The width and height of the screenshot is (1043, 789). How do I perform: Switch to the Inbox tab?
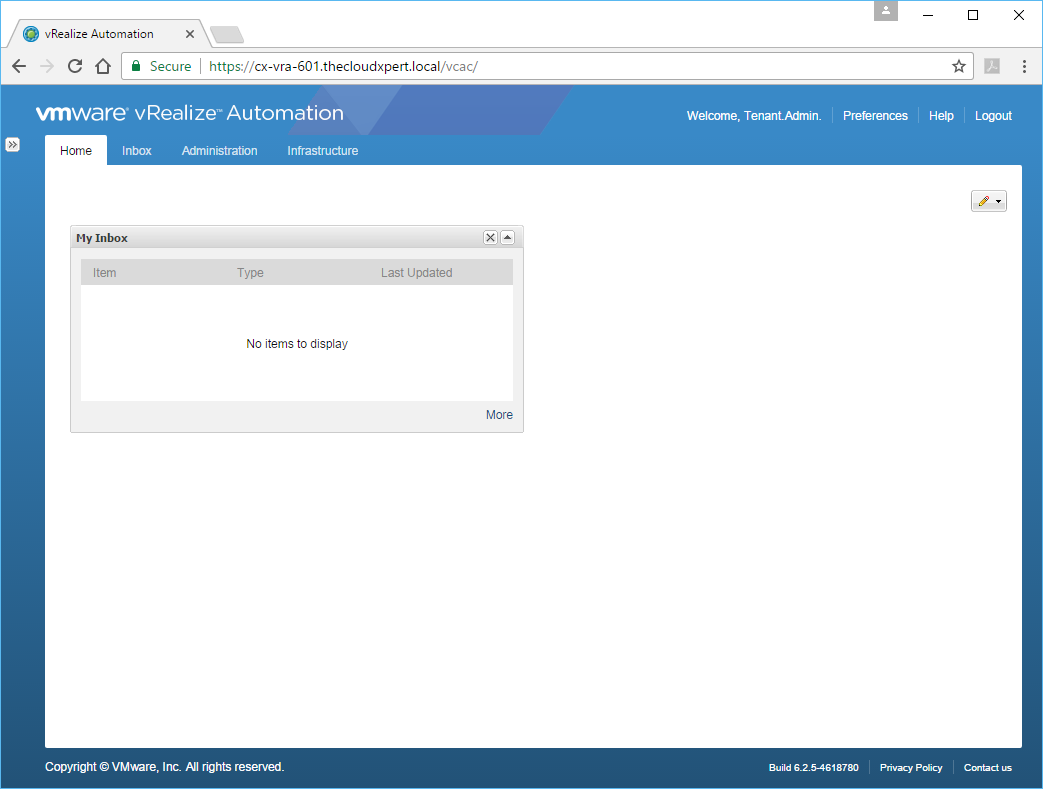pyautogui.click(x=137, y=151)
